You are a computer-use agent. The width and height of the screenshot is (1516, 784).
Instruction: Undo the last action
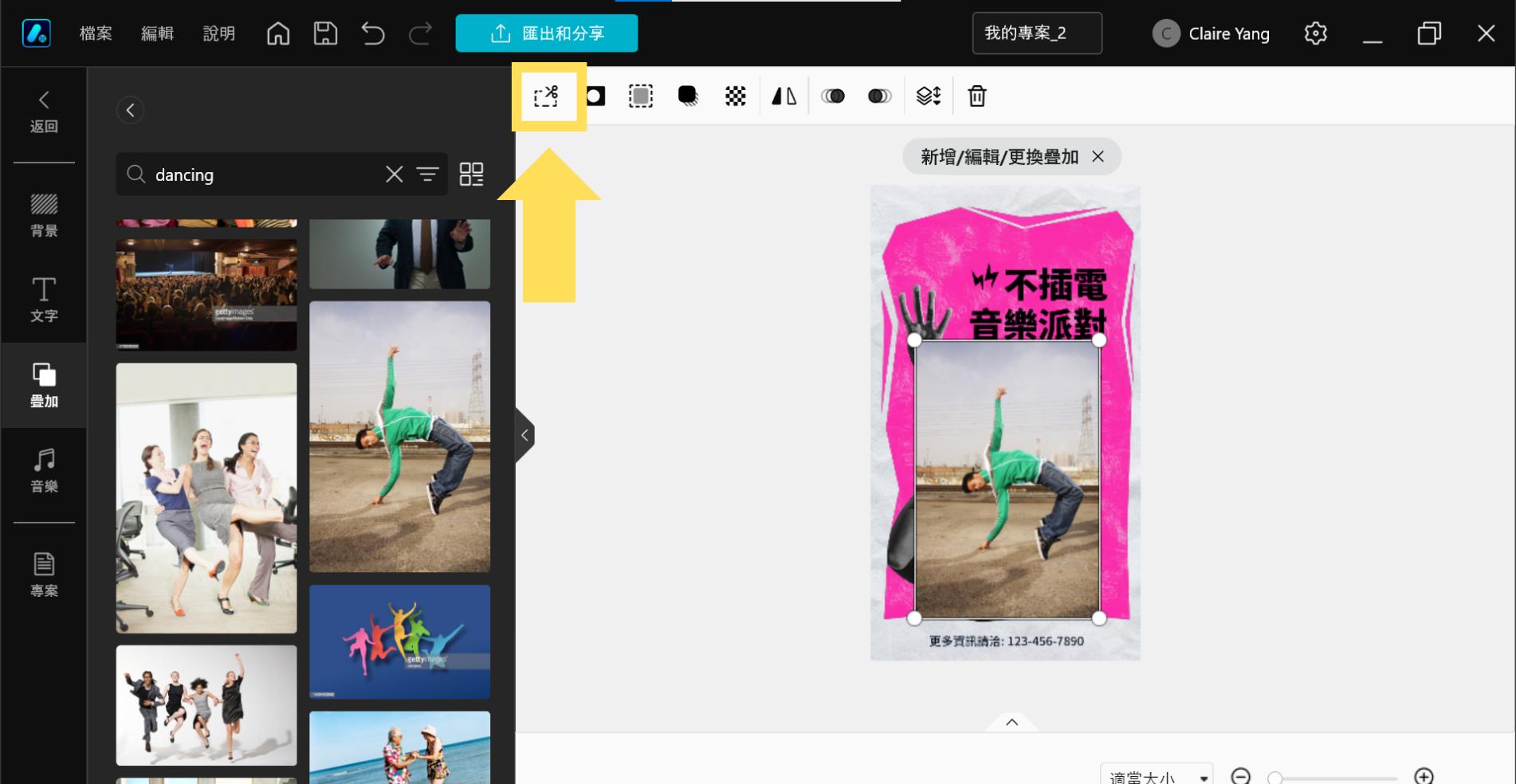(x=373, y=33)
